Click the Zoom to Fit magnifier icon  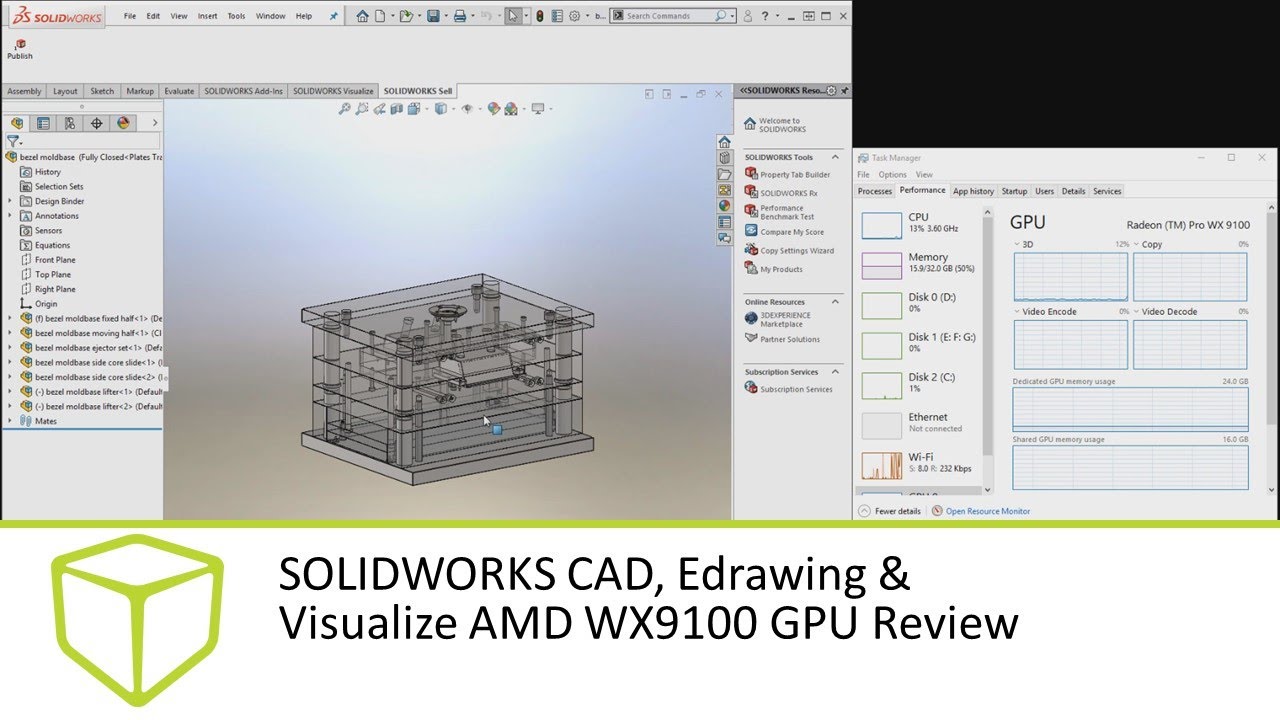[x=344, y=109]
